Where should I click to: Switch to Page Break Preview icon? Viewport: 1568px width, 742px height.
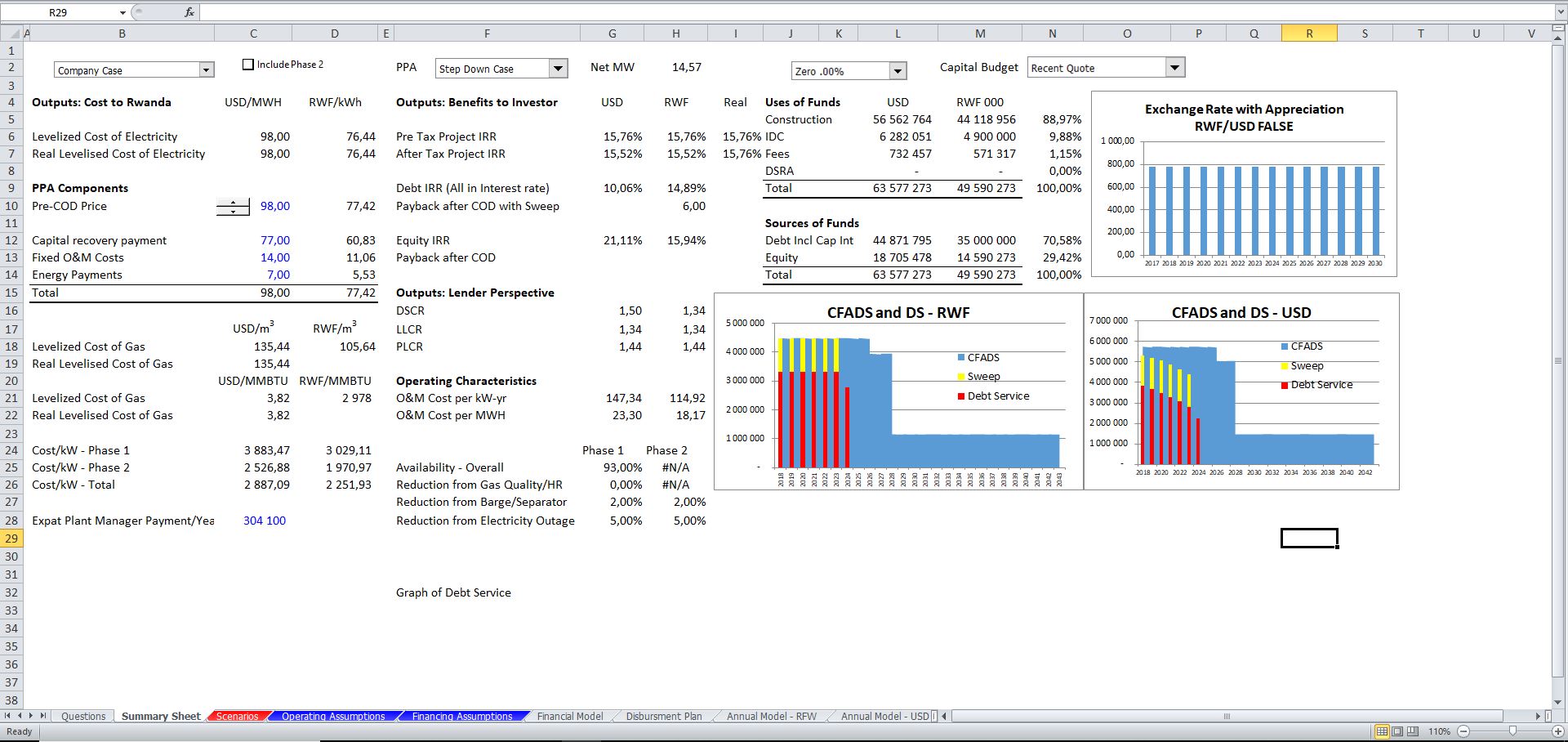[x=1413, y=731]
